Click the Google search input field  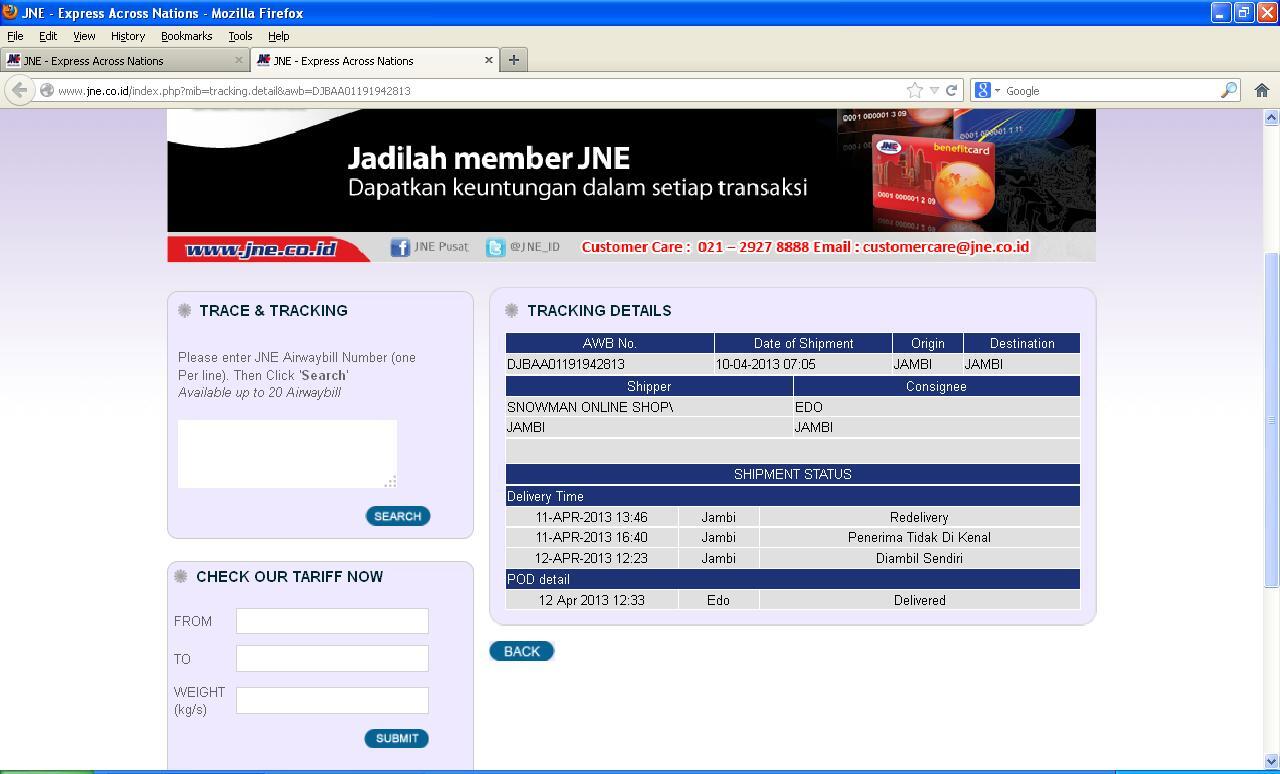[1110, 90]
